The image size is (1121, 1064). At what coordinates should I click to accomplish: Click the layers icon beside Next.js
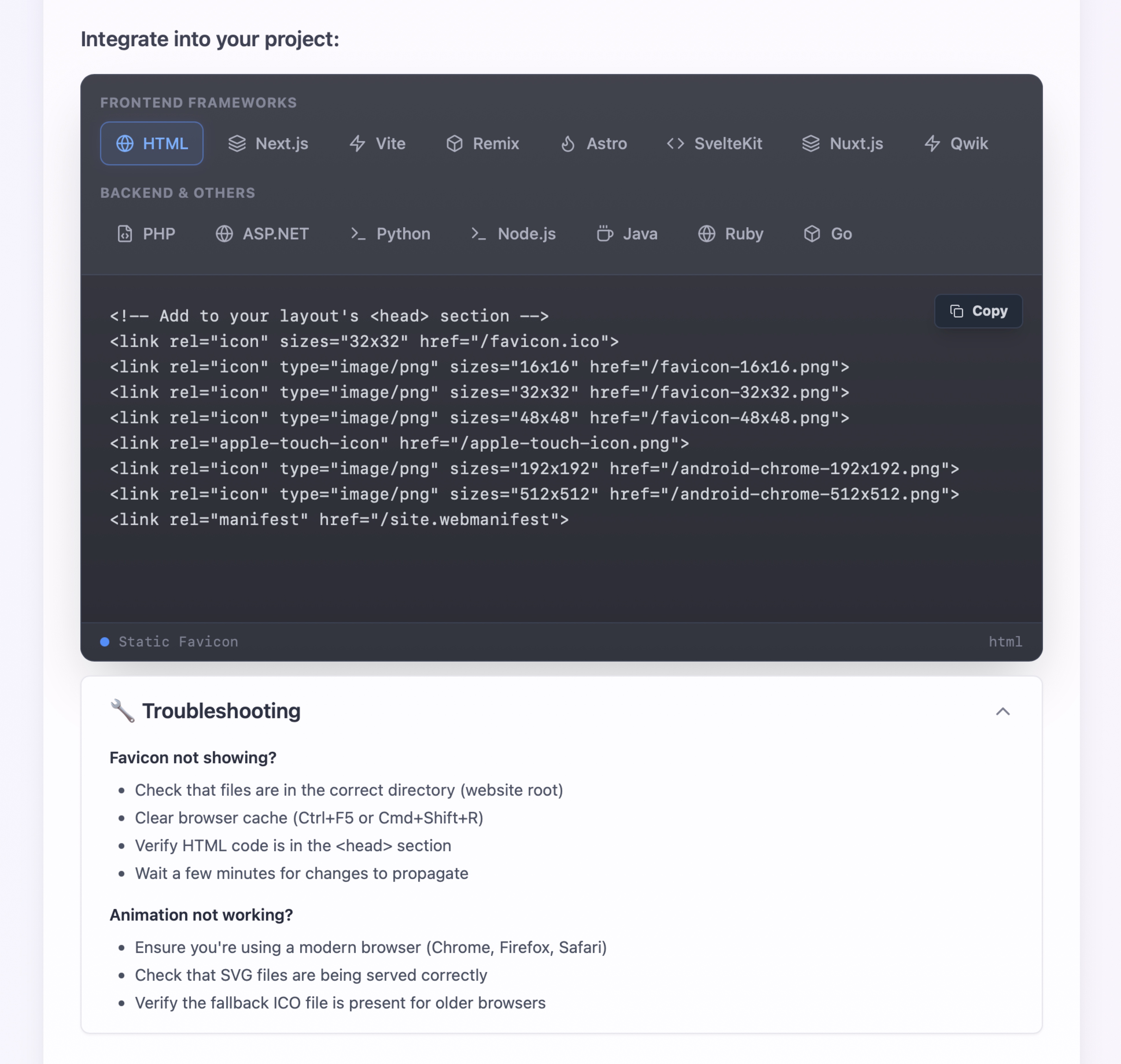(x=237, y=143)
